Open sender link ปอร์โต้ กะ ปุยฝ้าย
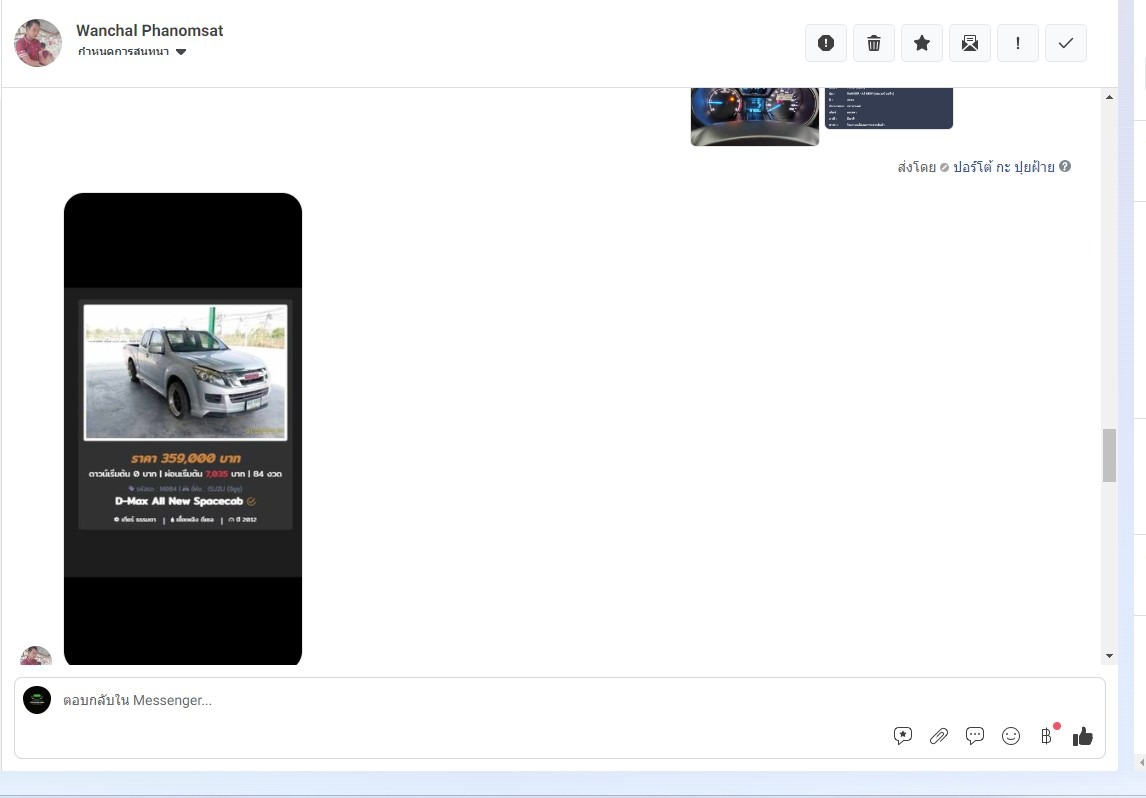Image resolution: width=1146 pixels, height=798 pixels. (1003, 167)
